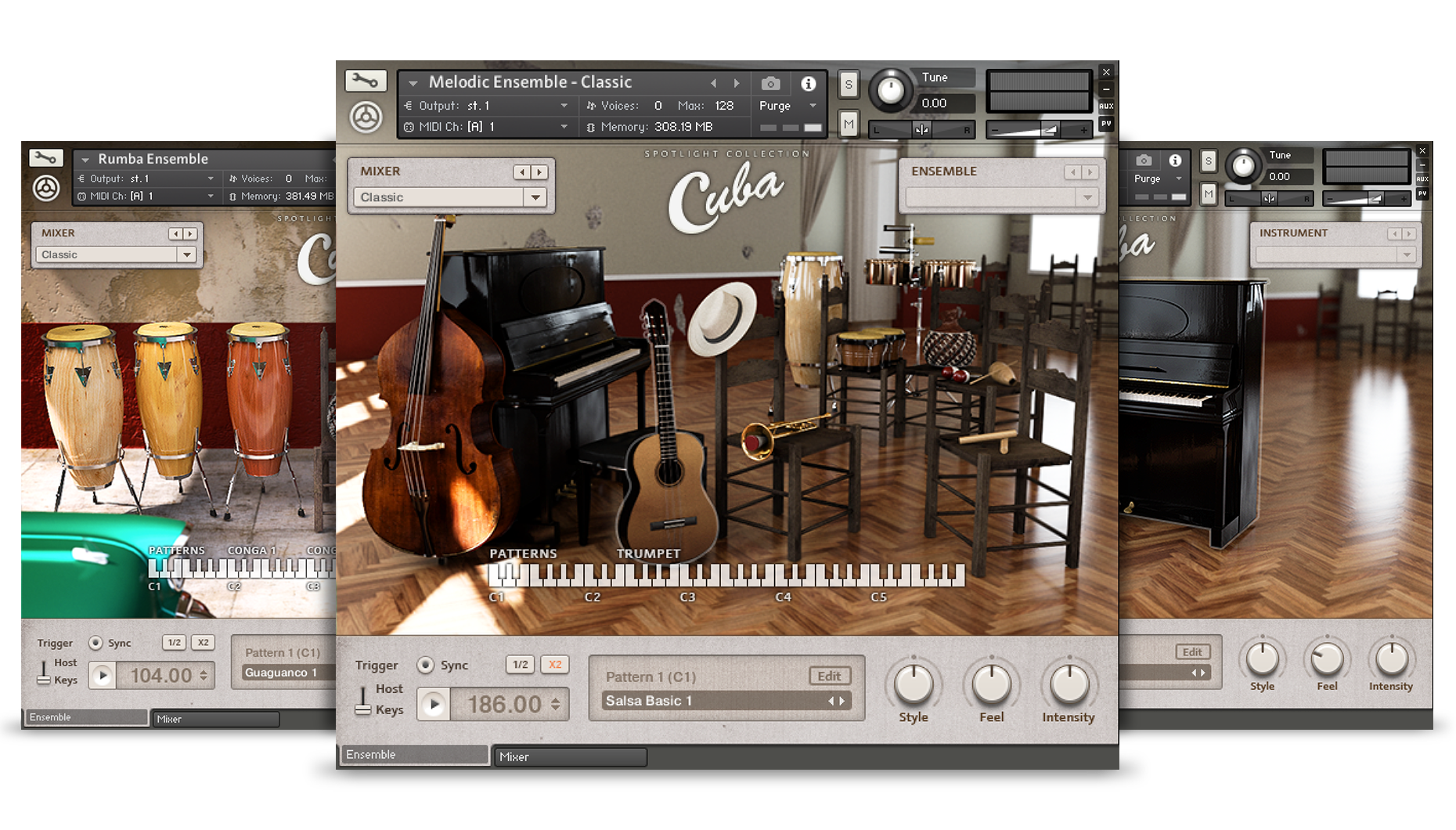Toggle 1/2 half tempo in Melodic Ensemble window
1456x830 pixels.
tap(521, 665)
